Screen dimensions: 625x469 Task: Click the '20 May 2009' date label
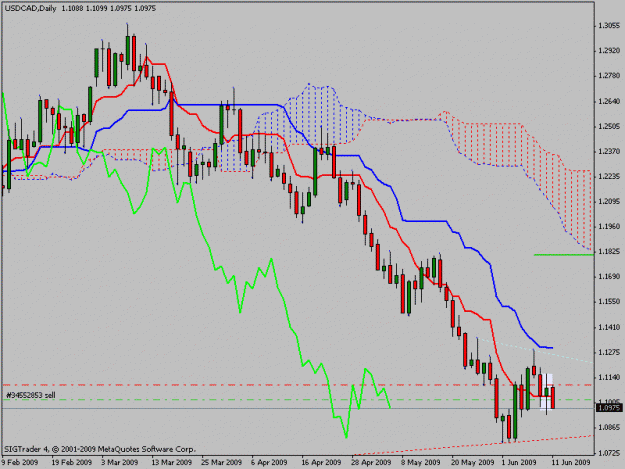tap(472, 462)
